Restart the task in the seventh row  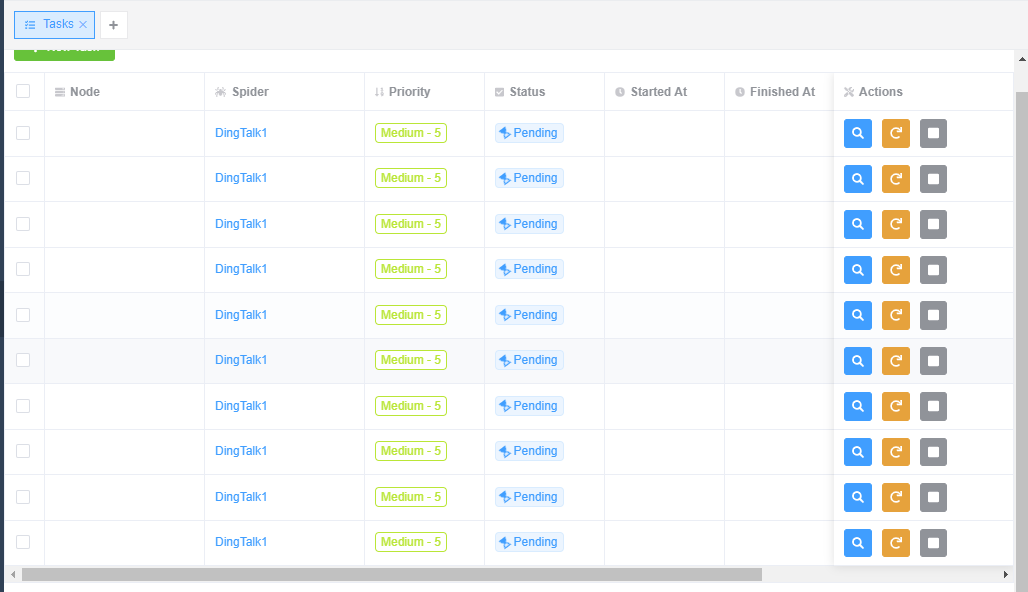(x=896, y=406)
